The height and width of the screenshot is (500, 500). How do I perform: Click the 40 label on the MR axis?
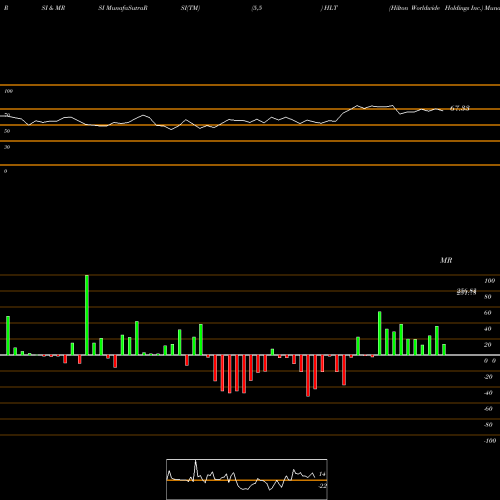488,329
